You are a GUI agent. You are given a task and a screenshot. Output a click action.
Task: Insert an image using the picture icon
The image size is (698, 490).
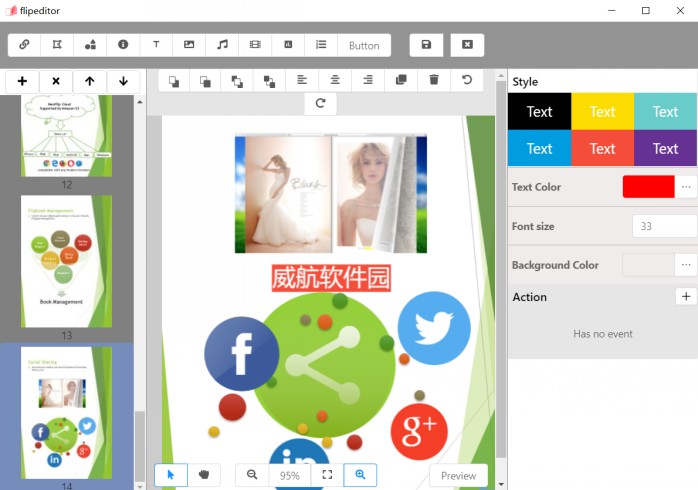(189, 45)
